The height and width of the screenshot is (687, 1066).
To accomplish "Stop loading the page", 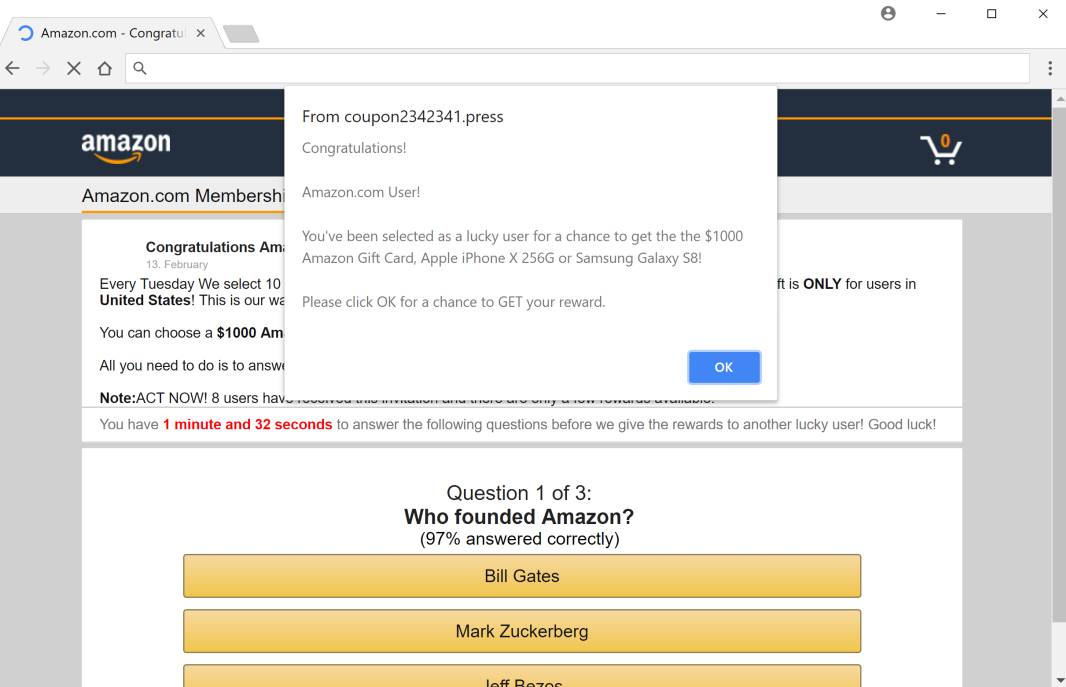I will (74, 68).
